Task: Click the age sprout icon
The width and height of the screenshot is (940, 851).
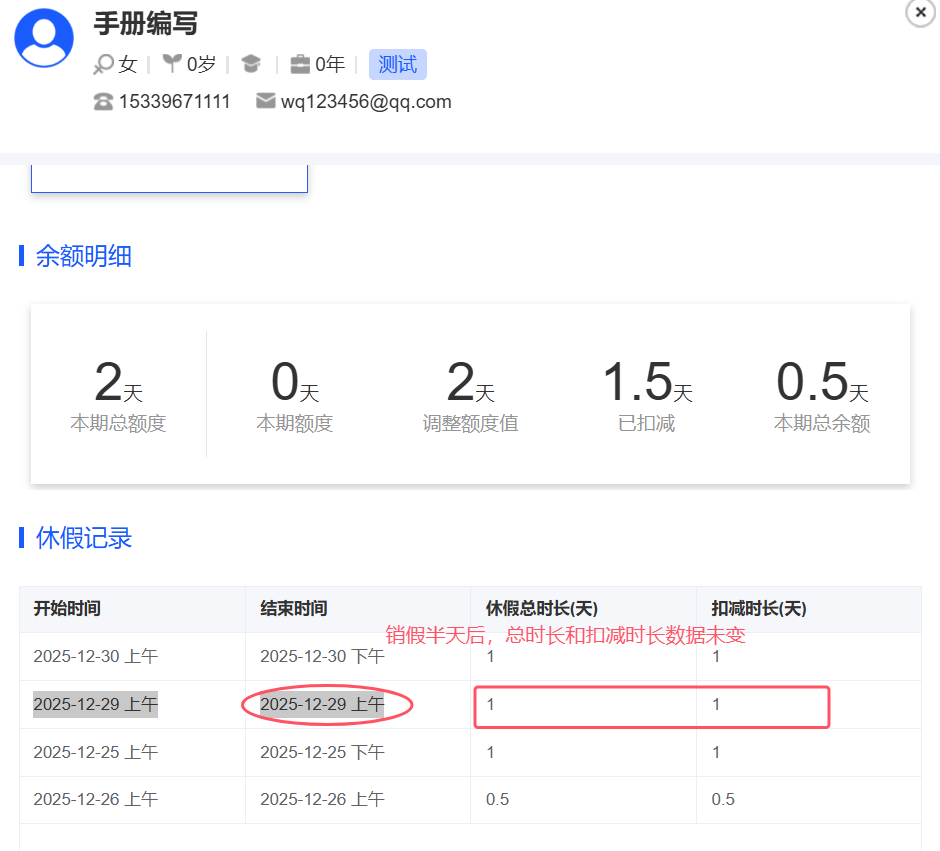Action: coord(173,65)
